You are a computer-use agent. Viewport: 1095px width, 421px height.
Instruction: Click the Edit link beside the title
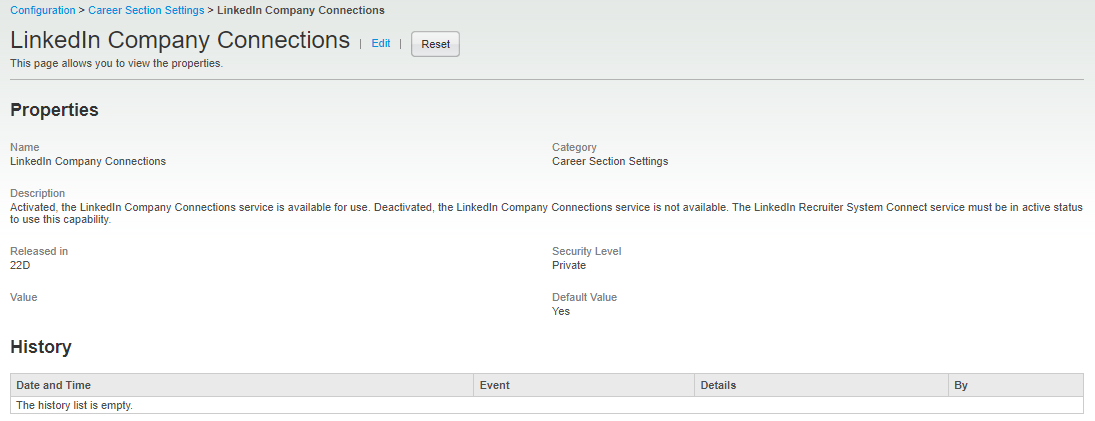[380, 44]
